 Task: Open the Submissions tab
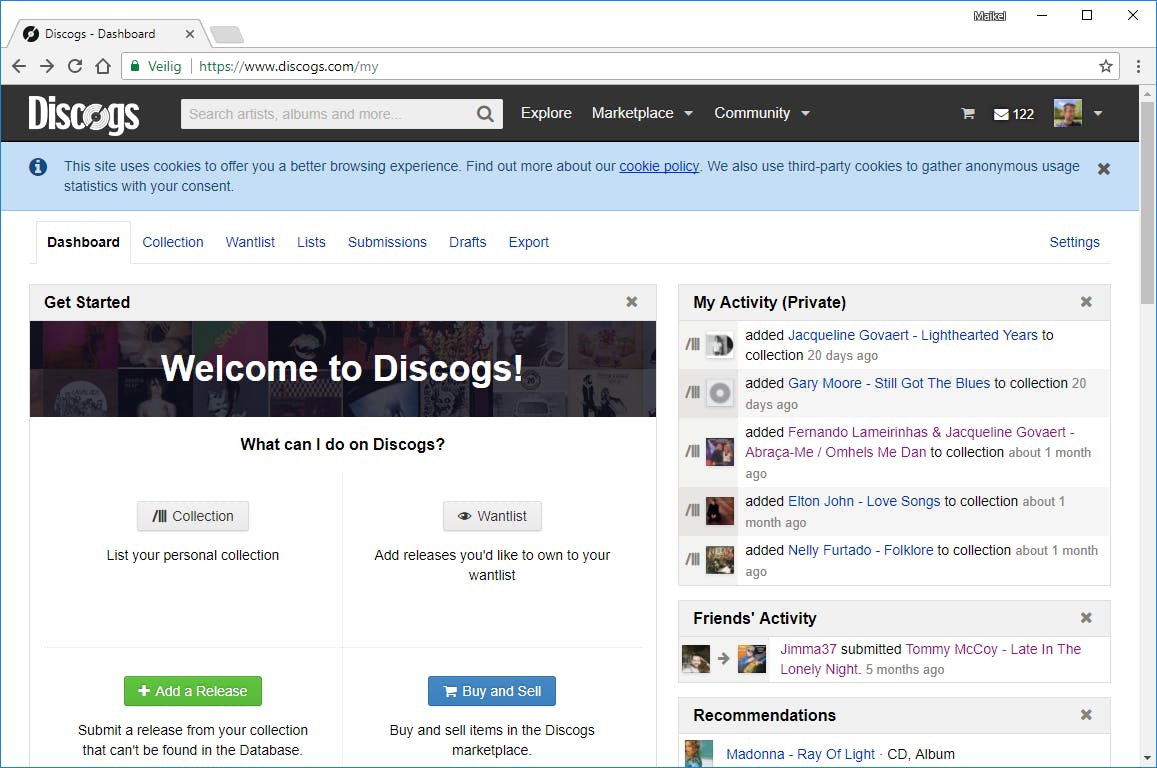coord(387,242)
